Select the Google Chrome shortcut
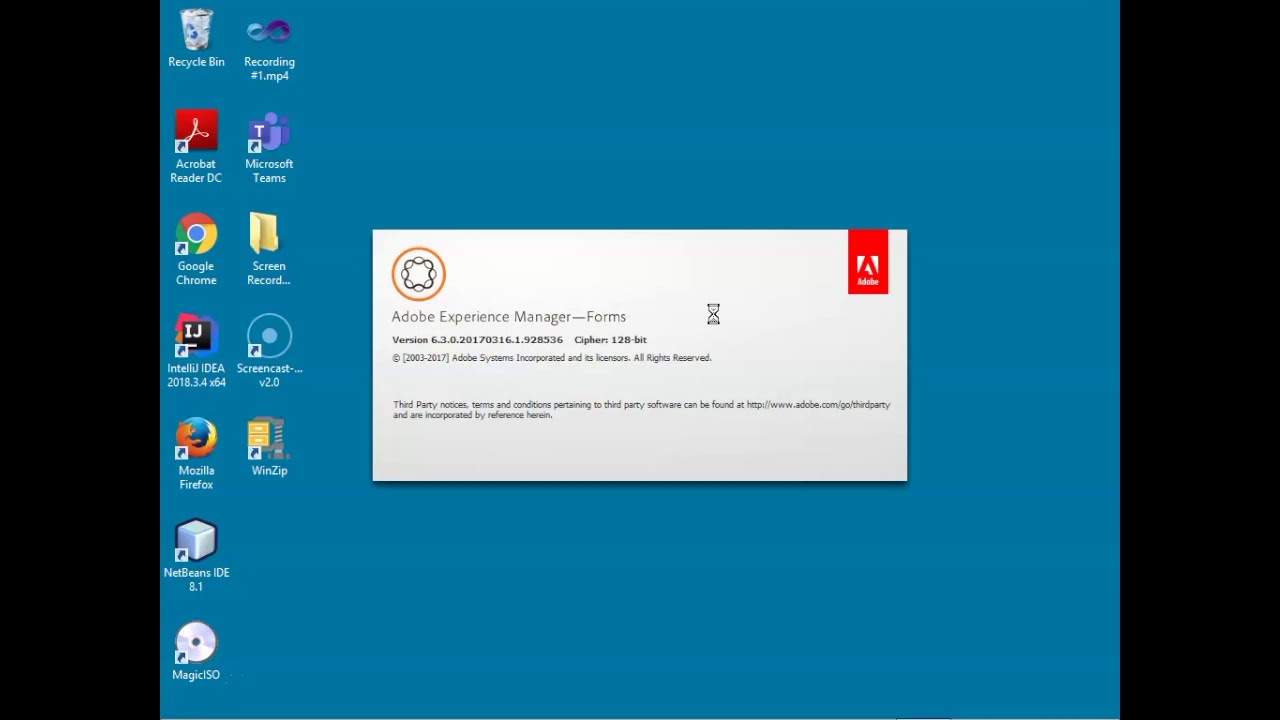 [x=196, y=249]
